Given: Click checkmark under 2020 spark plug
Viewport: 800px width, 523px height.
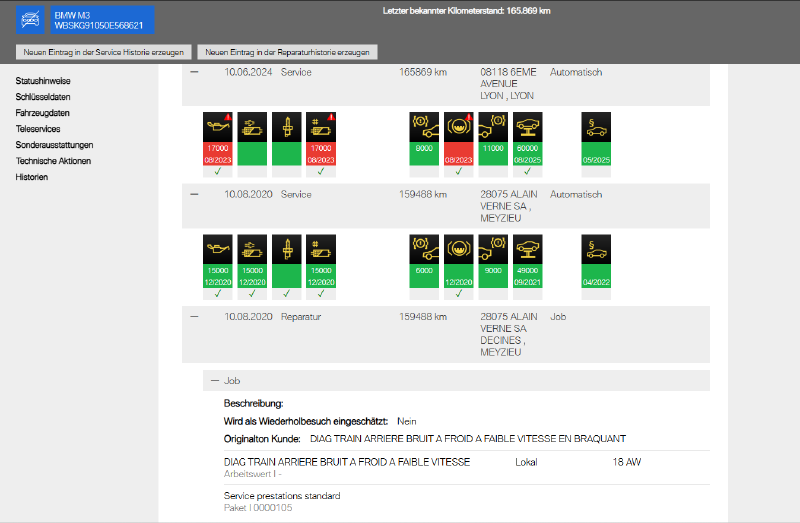Looking at the screenshot, I should [287, 293].
